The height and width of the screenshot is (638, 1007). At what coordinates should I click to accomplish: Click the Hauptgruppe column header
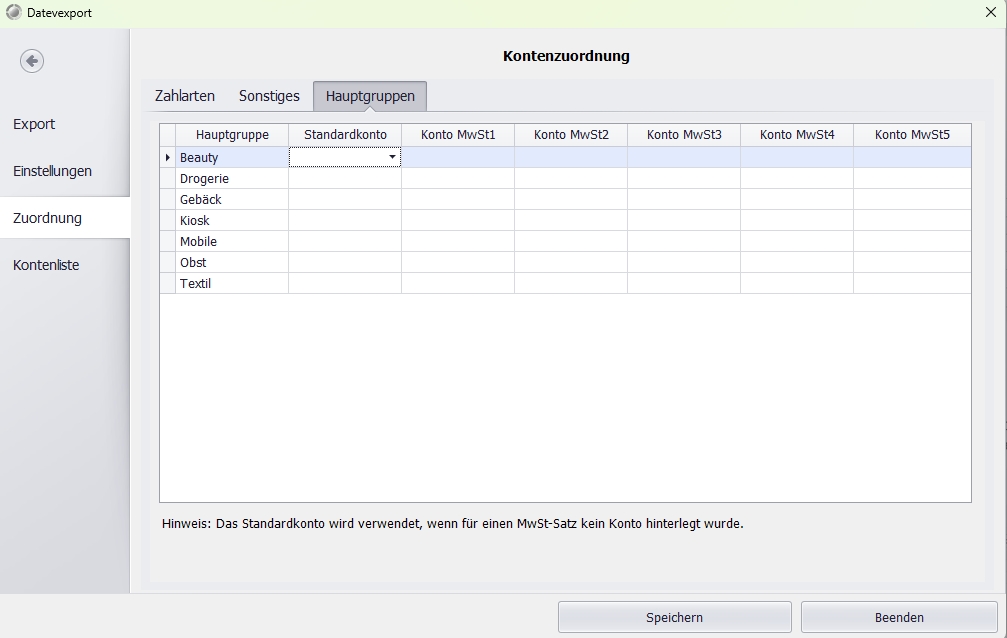click(232, 135)
